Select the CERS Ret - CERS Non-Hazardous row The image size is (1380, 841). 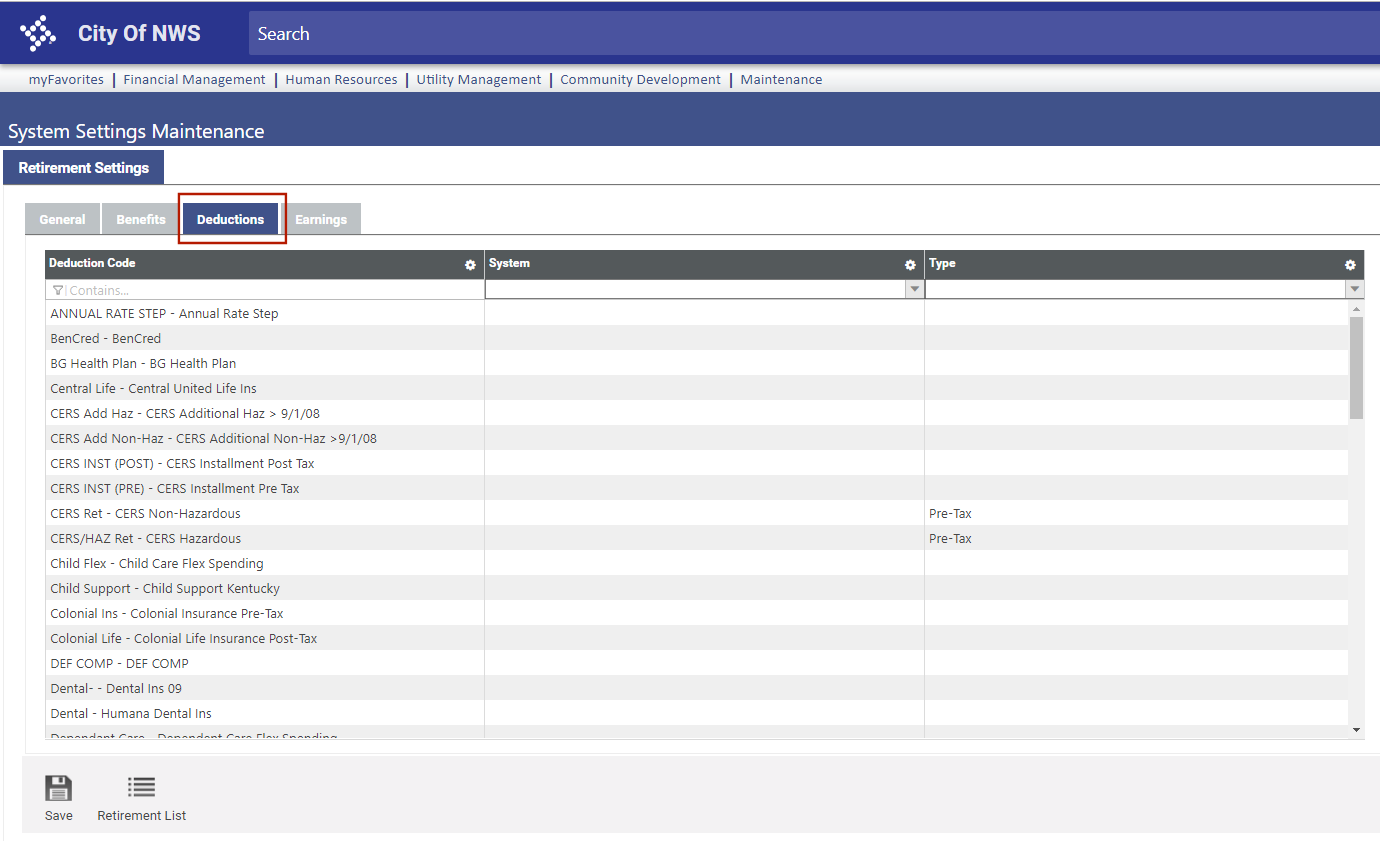(x=146, y=514)
